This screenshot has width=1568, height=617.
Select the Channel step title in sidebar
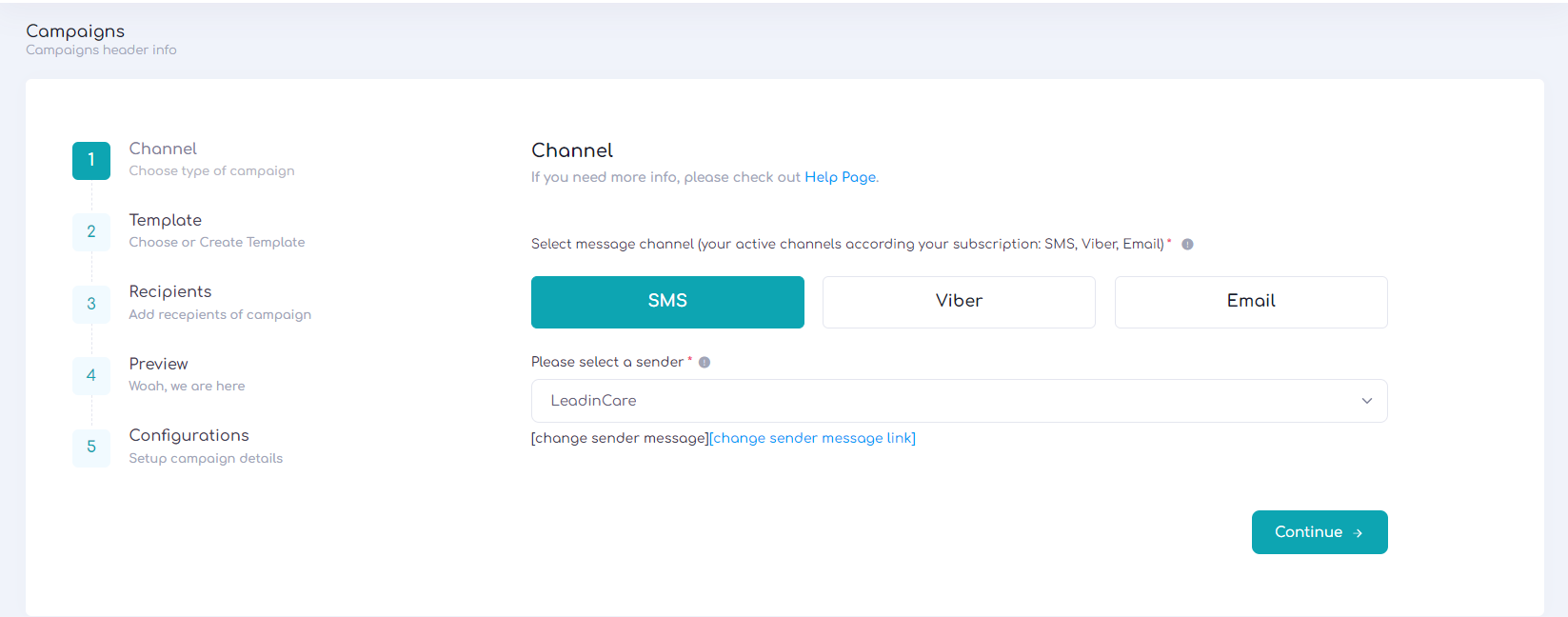click(x=164, y=149)
